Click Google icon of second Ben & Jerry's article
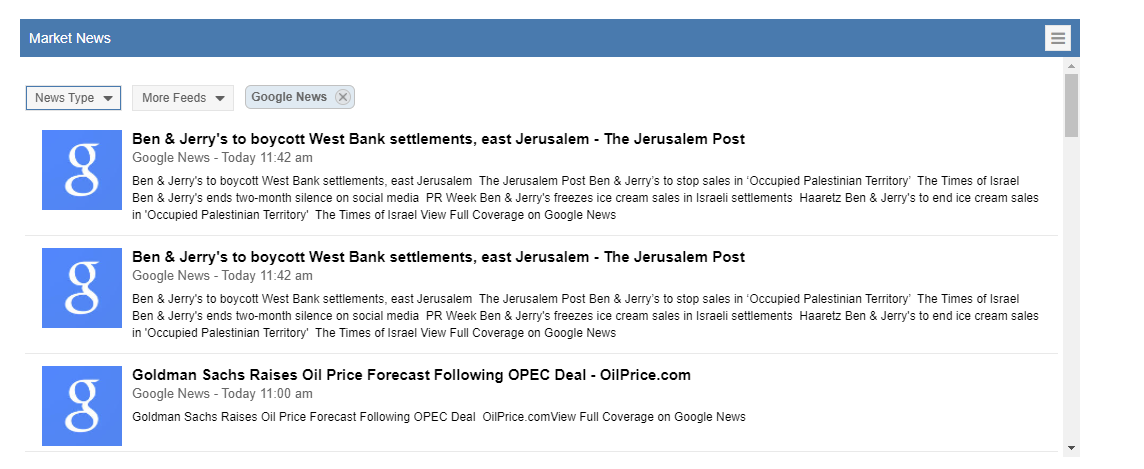Image resolution: width=1144 pixels, height=469 pixels. [82, 288]
